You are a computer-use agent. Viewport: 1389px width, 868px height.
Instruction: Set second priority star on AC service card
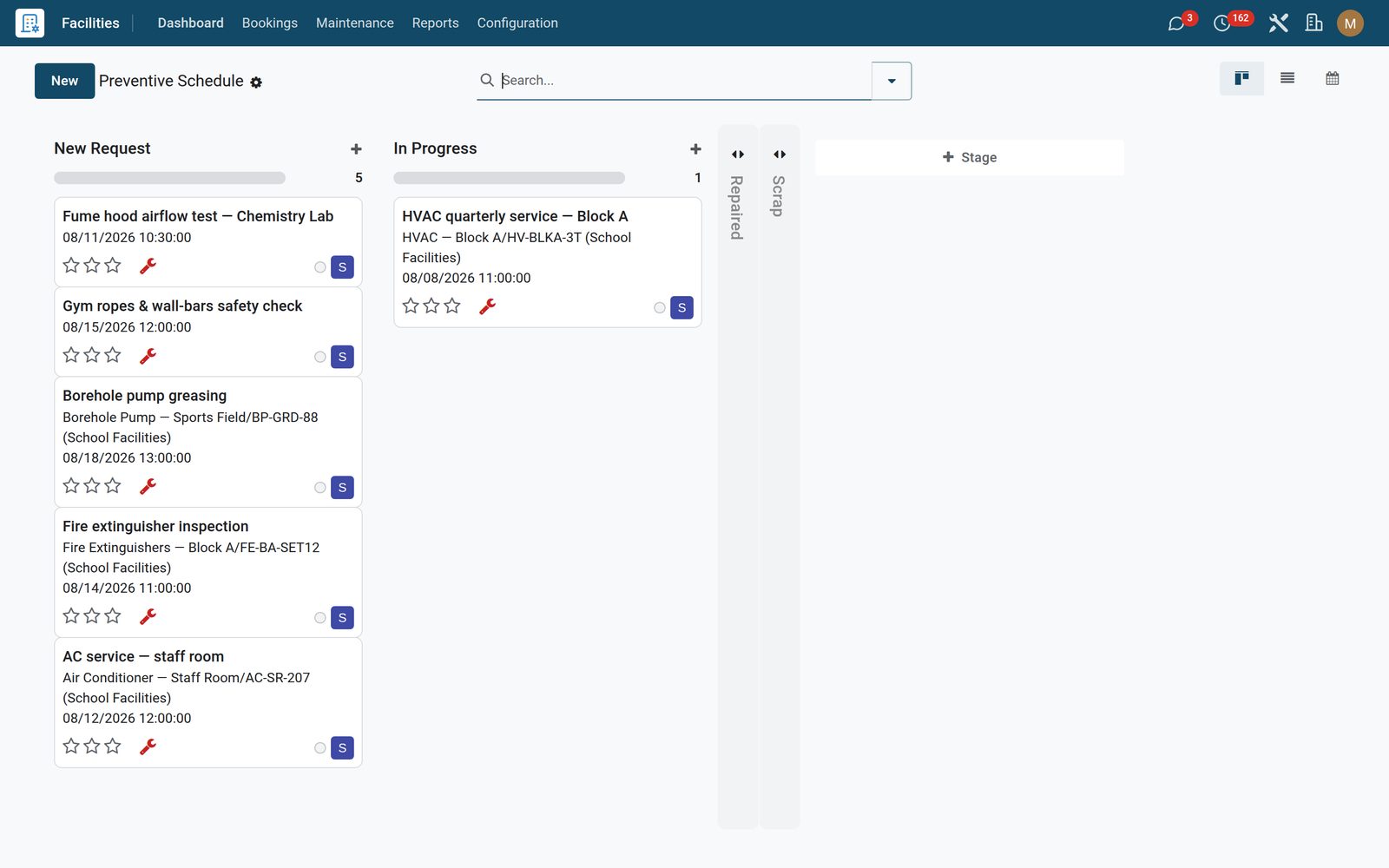(x=92, y=746)
